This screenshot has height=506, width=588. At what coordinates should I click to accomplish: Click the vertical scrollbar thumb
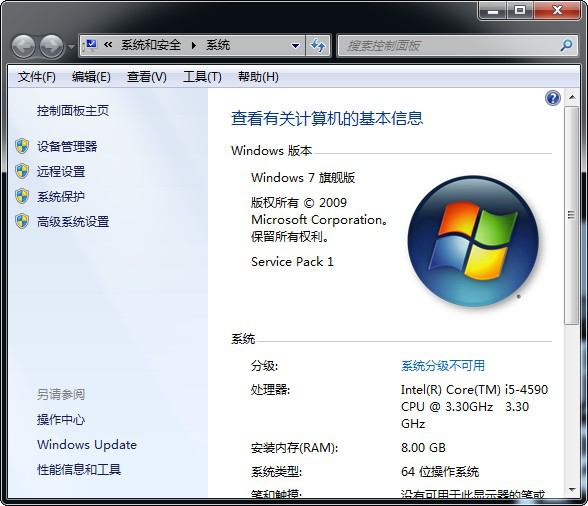pyautogui.click(x=572, y=215)
